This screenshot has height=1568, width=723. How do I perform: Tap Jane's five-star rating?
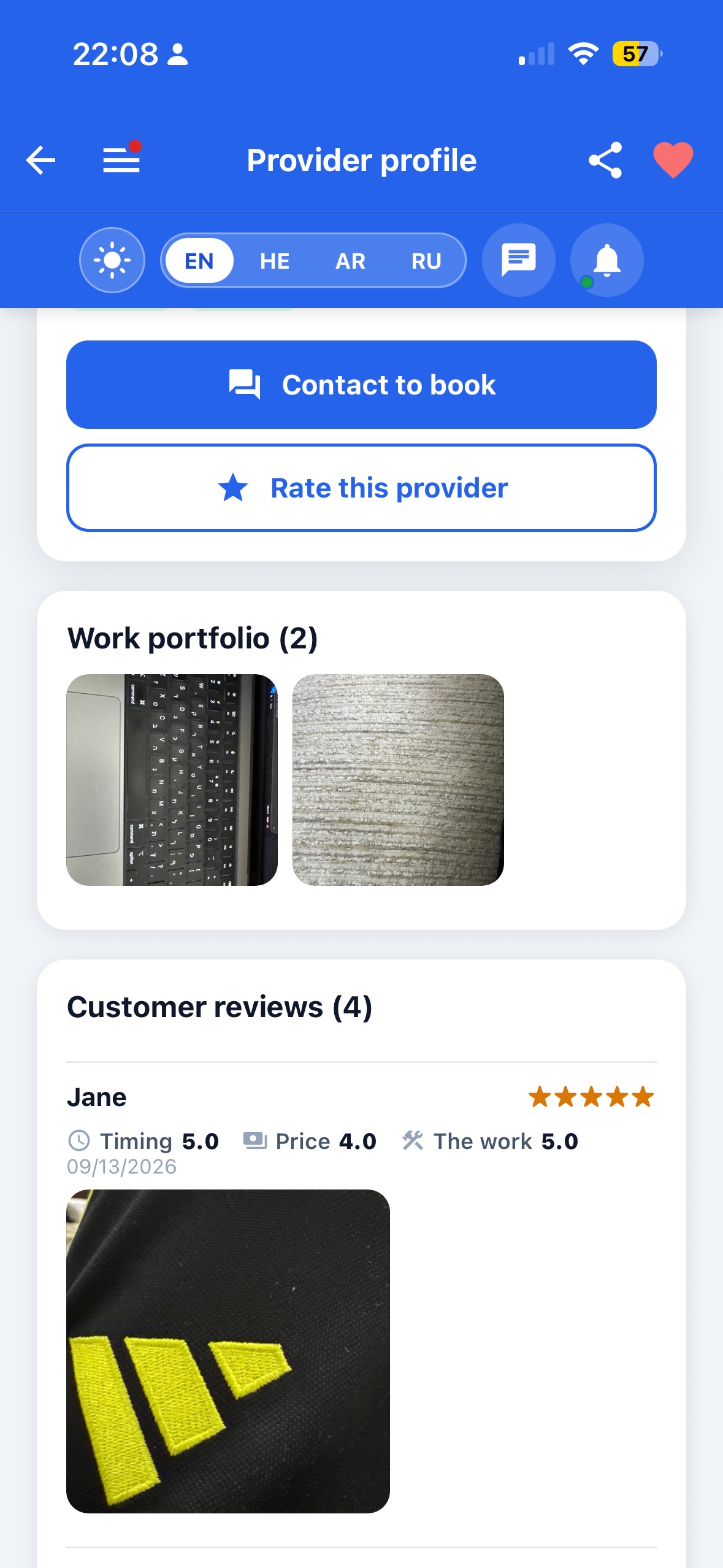591,1097
